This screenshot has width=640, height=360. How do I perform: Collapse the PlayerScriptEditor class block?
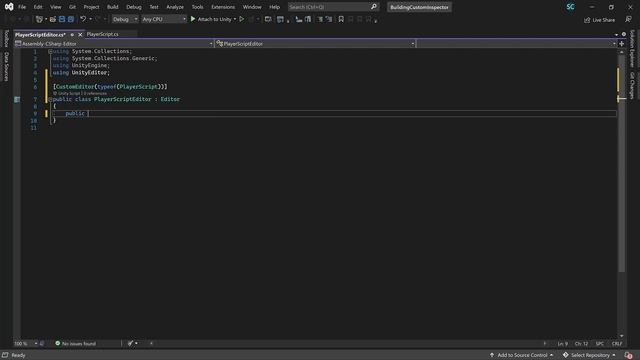pos(50,99)
